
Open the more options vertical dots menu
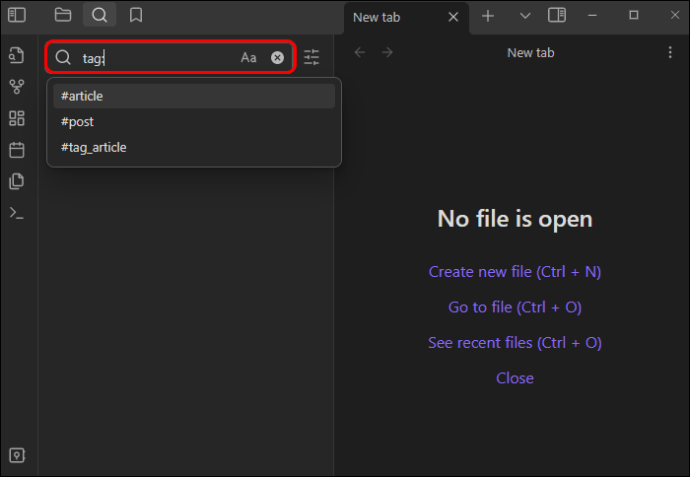click(670, 52)
